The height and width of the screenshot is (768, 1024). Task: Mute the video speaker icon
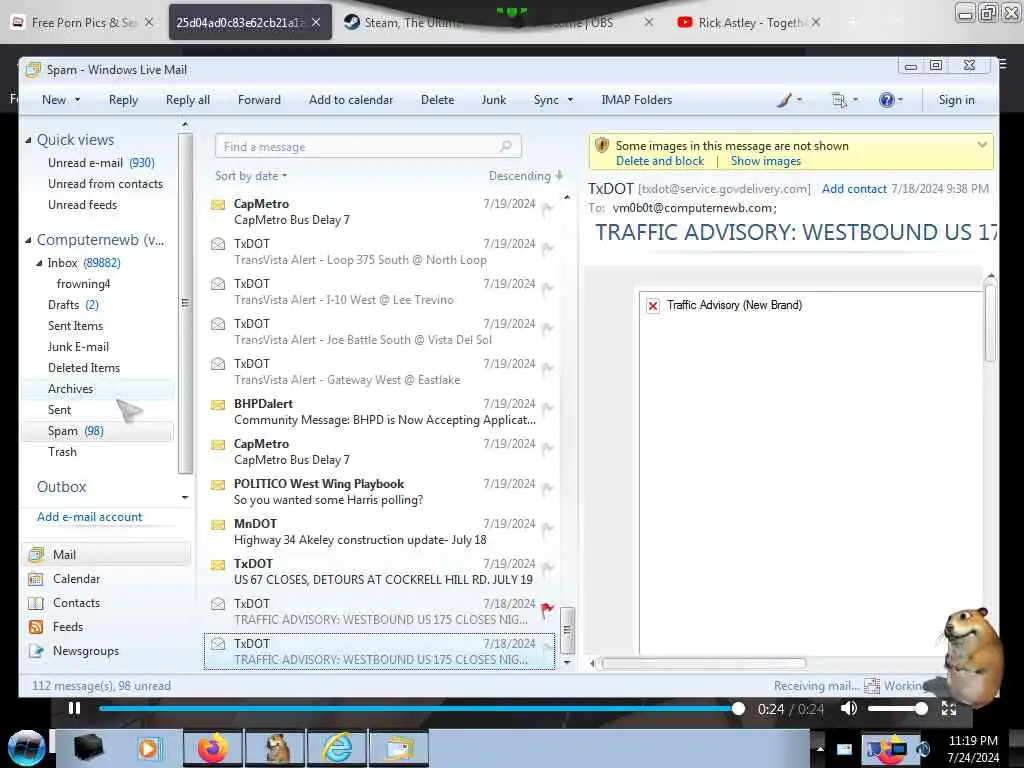[848, 709]
